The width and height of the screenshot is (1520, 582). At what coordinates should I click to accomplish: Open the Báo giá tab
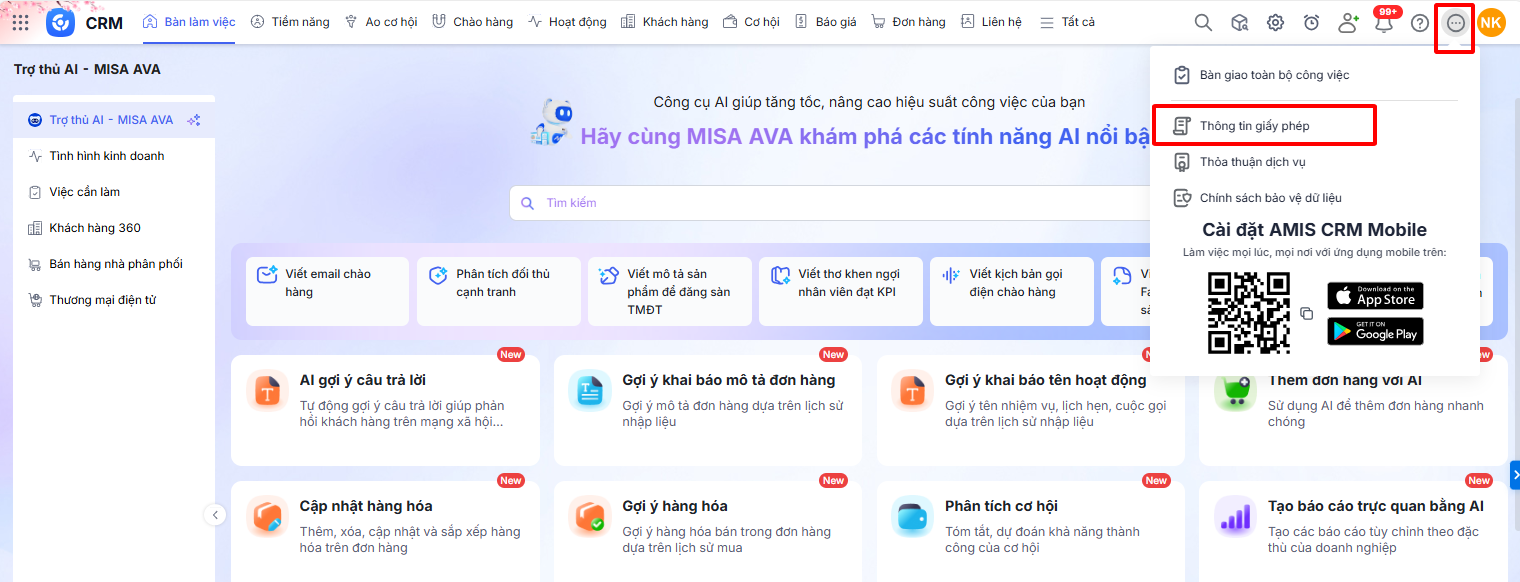click(826, 22)
